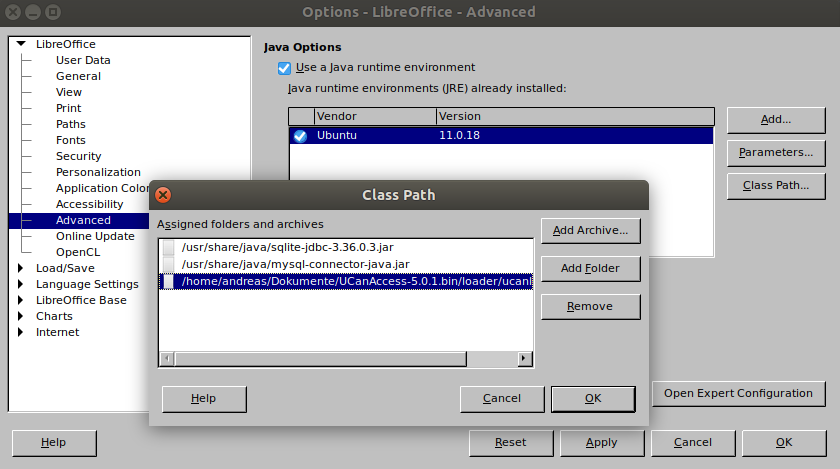This screenshot has width=840, height=469.
Task: Expand the LibreOffice Base tree node
Action: 20,300
